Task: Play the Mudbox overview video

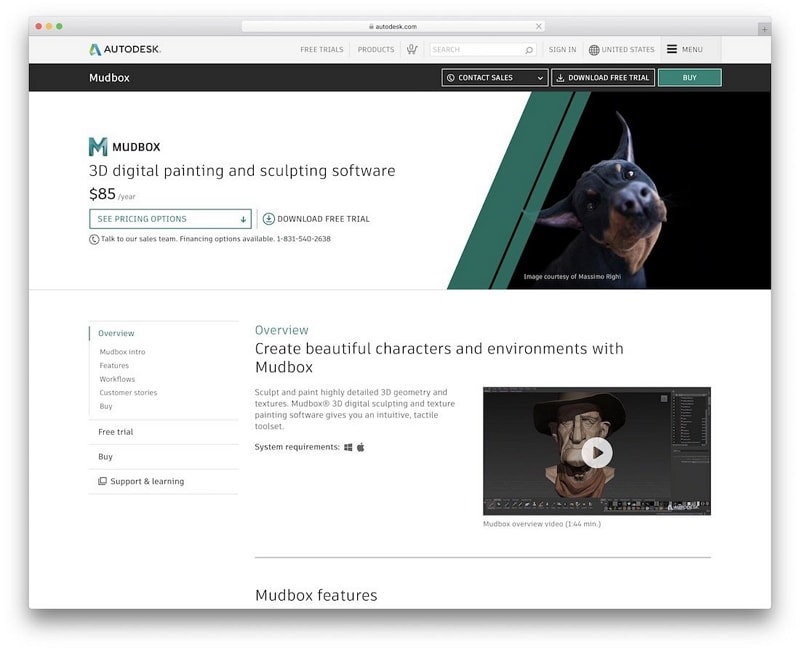Action: [x=596, y=453]
